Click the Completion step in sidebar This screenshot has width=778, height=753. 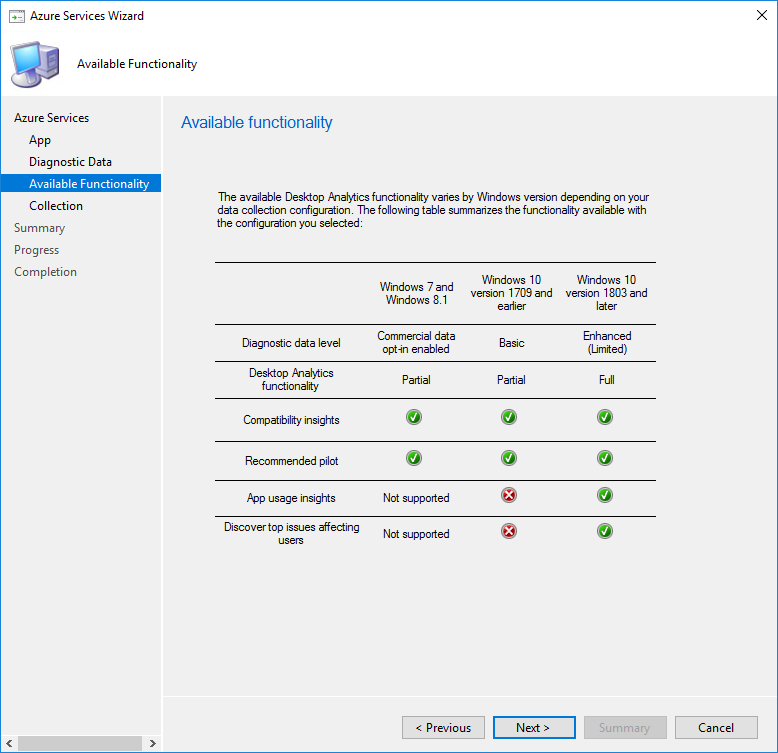coord(45,272)
